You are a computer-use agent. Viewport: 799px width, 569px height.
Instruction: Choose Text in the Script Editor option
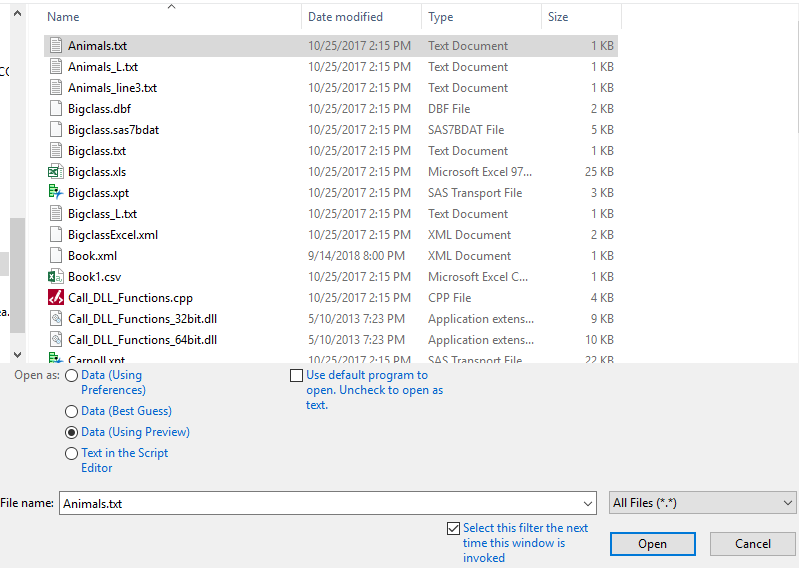click(71, 453)
